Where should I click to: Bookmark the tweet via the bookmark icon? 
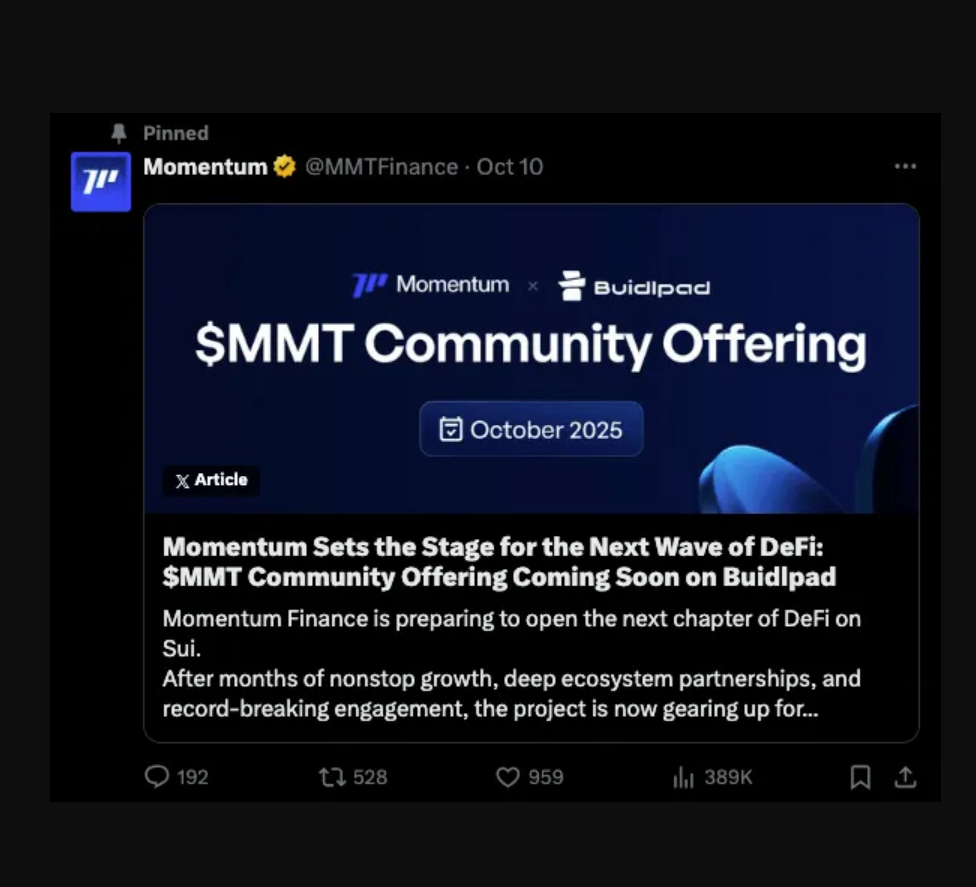[x=858, y=777]
